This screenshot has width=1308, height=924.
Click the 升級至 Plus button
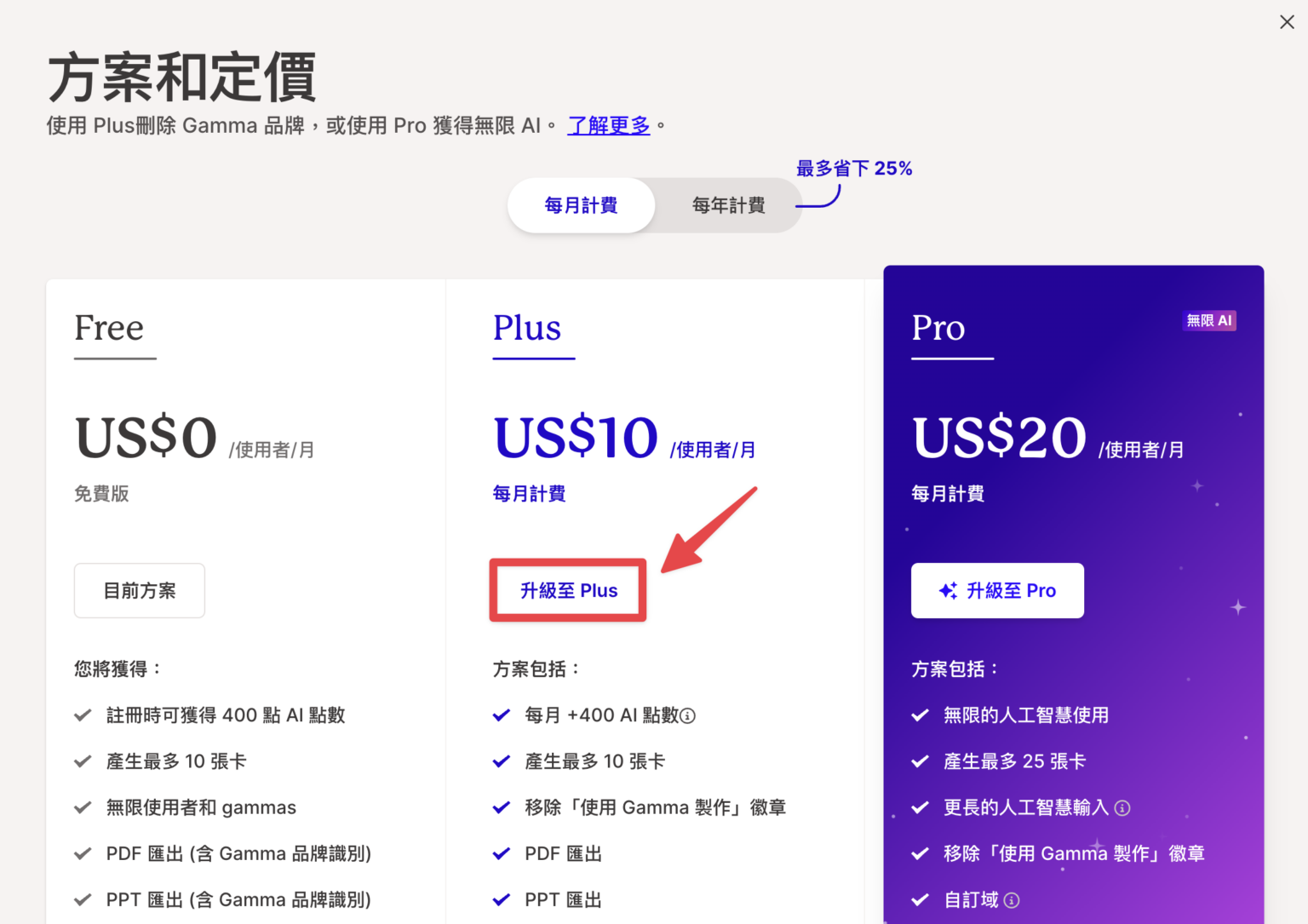tap(567, 590)
